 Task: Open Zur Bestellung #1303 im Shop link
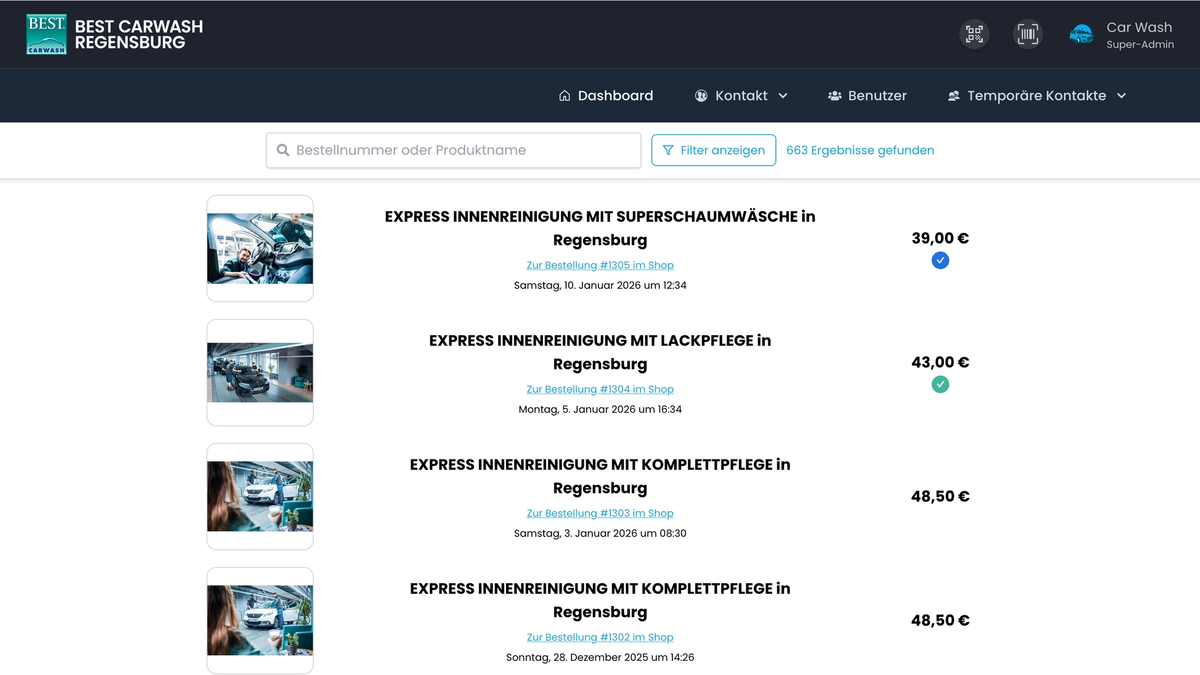[600, 512]
